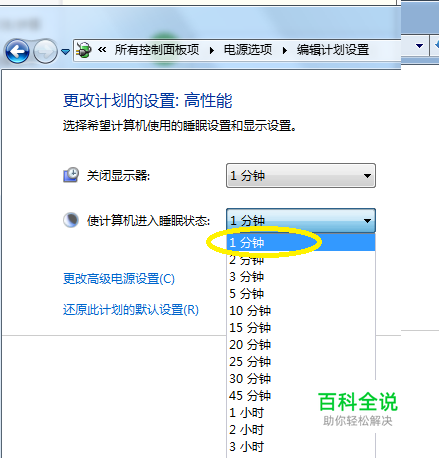This screenshot has width=439, height=458.
Task: Select 15 分钟 option
Action: 301,328
